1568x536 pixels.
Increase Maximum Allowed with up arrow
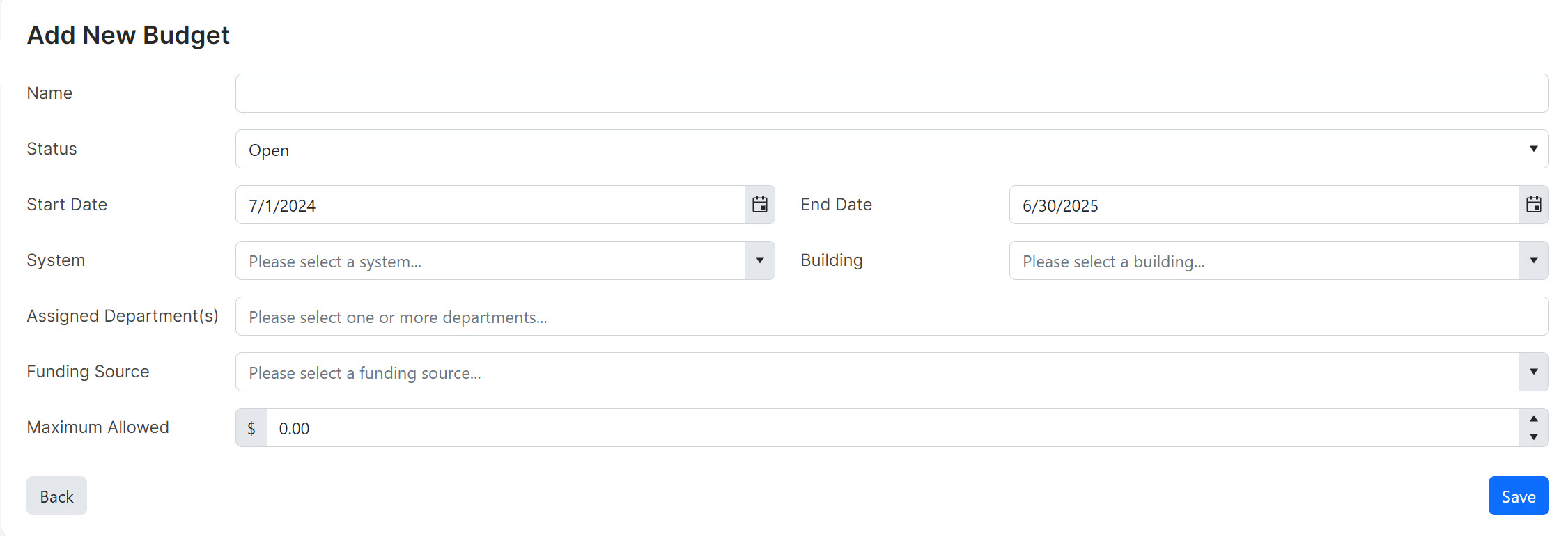(1534, 418)
